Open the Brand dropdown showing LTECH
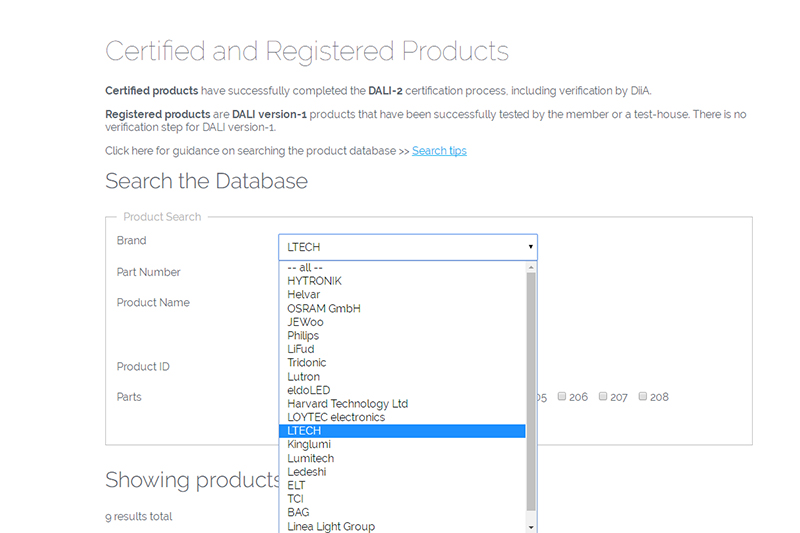Screen dimensions: 800x533 pyautogui.click(x=408, y=247)
